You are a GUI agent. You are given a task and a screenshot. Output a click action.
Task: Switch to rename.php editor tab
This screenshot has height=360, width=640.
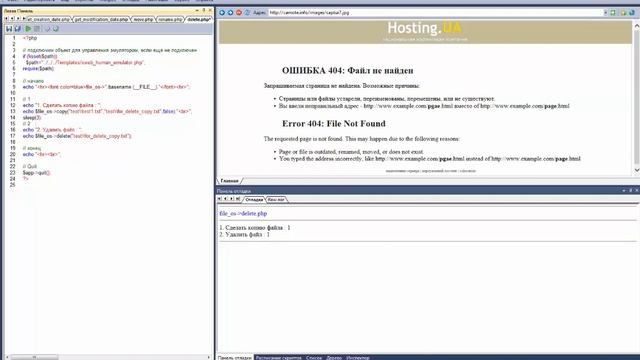(170, 19)
